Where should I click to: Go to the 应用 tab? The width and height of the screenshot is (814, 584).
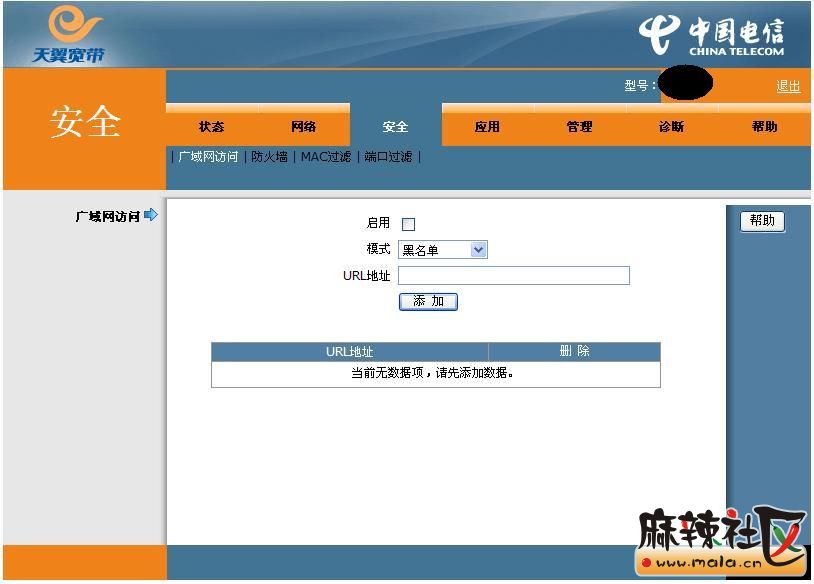click(x=487, y=127)
